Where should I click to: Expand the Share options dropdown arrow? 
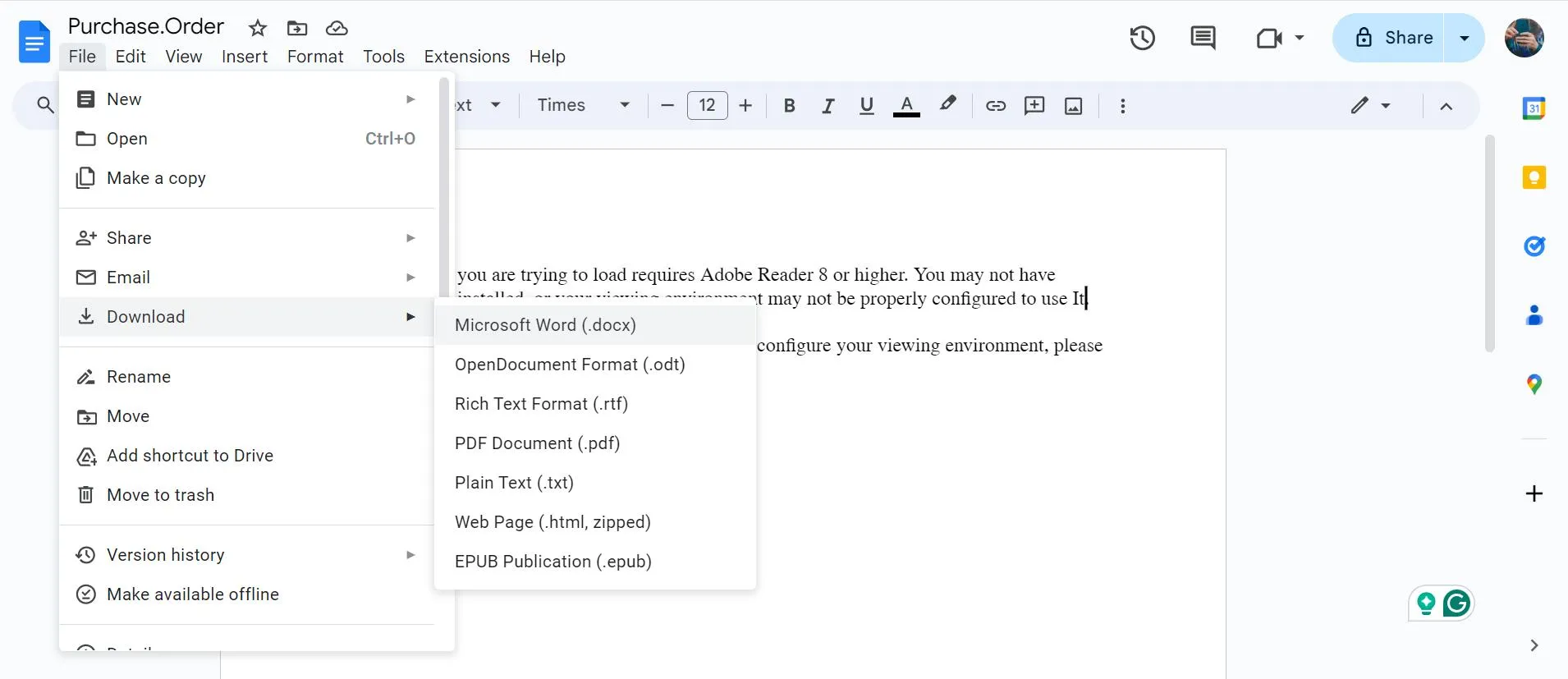pyautogui.click(x=1464, y=38)
